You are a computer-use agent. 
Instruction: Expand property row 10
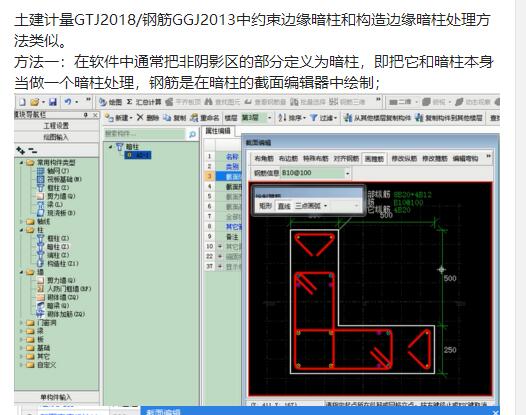pyautogui.click(x=220, y=247)
